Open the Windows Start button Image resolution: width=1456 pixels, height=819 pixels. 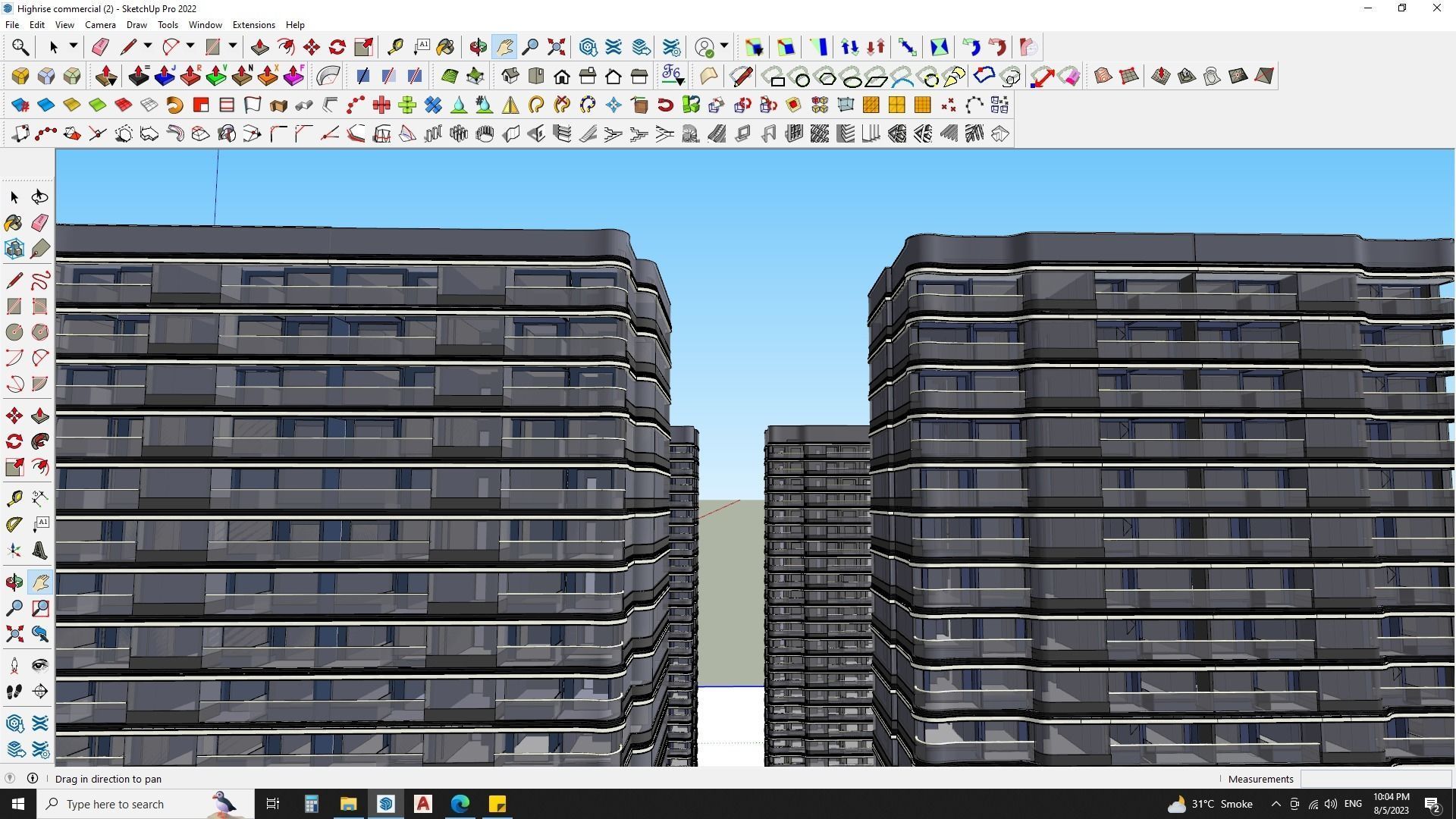[18, 804]
